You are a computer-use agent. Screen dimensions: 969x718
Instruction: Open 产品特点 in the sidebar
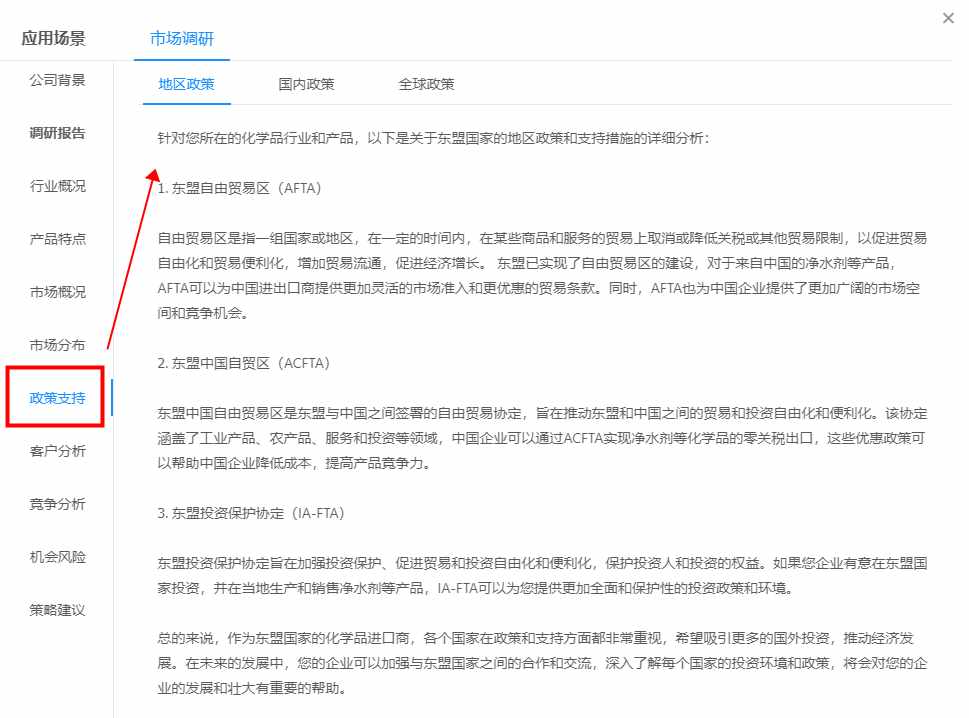click(57, 239)
